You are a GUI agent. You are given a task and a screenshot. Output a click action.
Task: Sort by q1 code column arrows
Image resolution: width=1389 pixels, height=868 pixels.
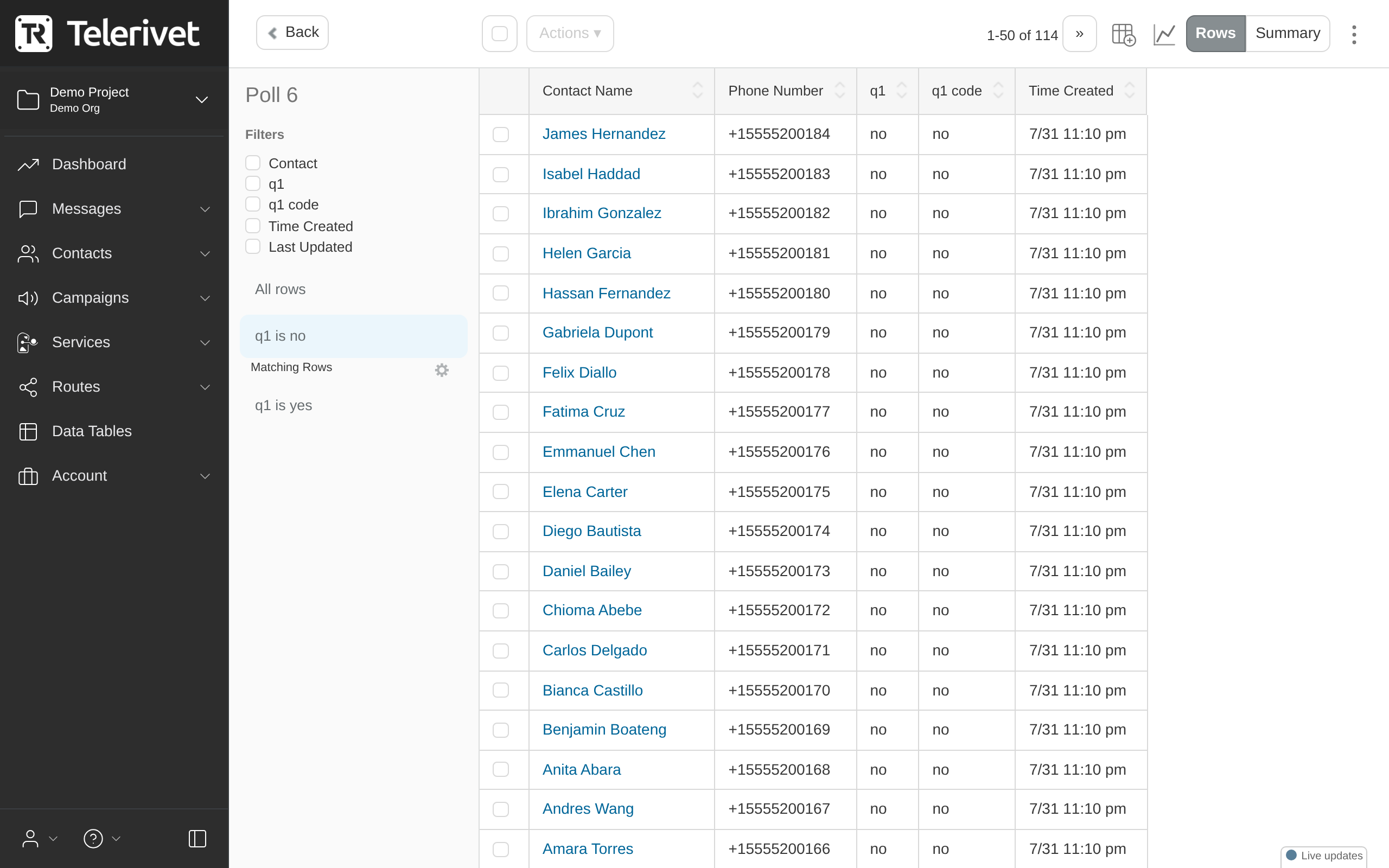tap(998, 91)
